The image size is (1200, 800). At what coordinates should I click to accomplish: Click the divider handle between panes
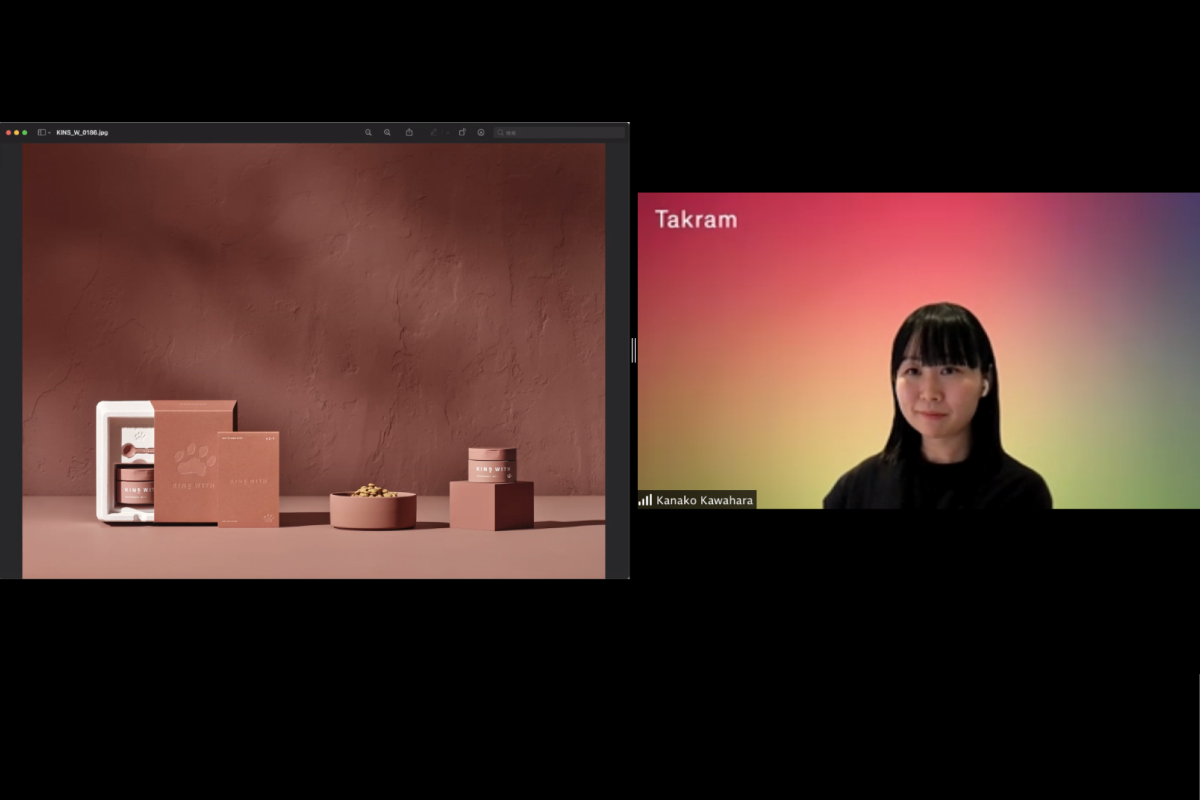point(634,350)
